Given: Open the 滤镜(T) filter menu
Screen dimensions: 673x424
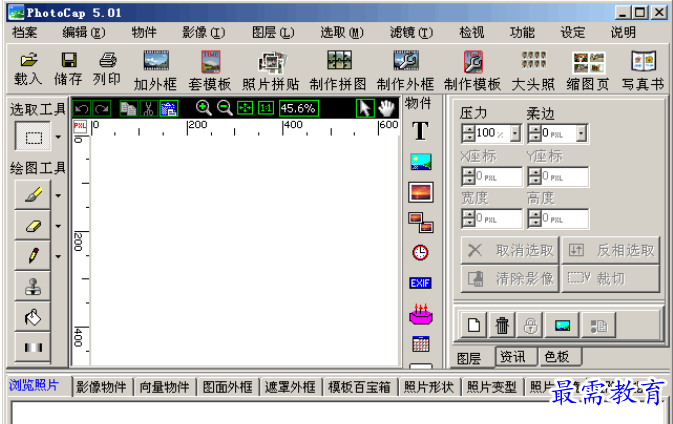Looking at the screenshot, I should click(x=411, y=32).
